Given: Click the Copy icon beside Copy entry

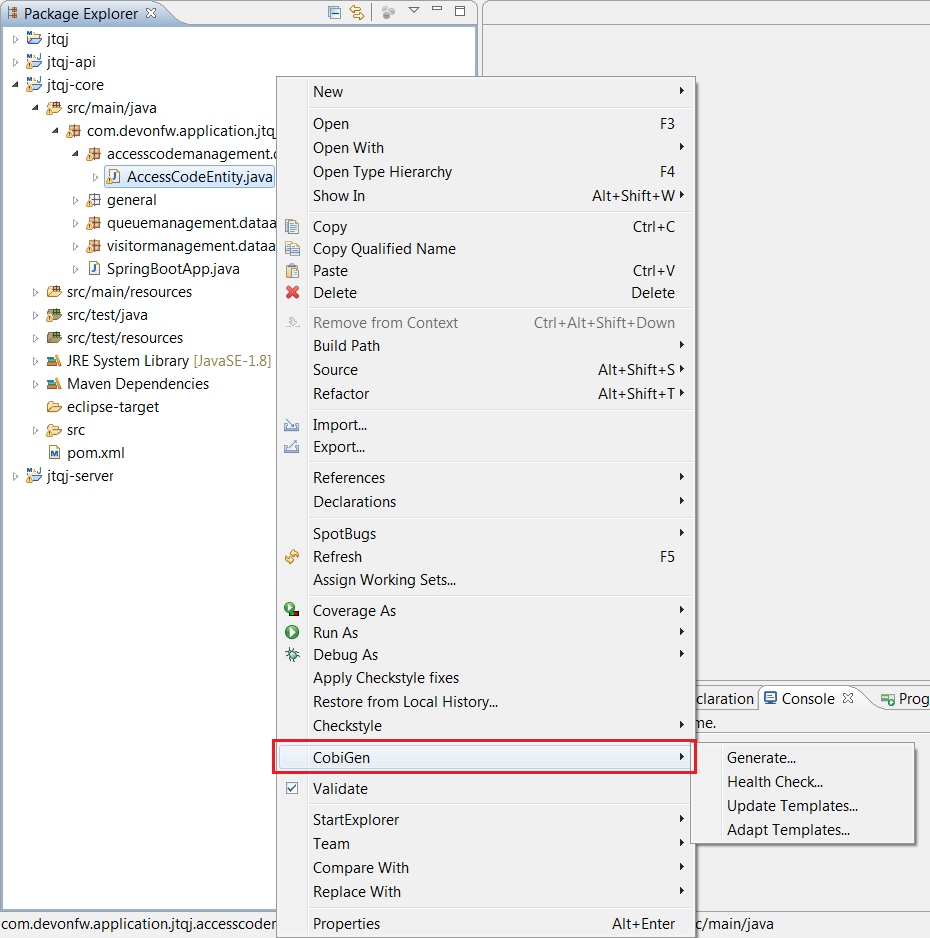Looking at the screenshot, I should pos(293,227).
